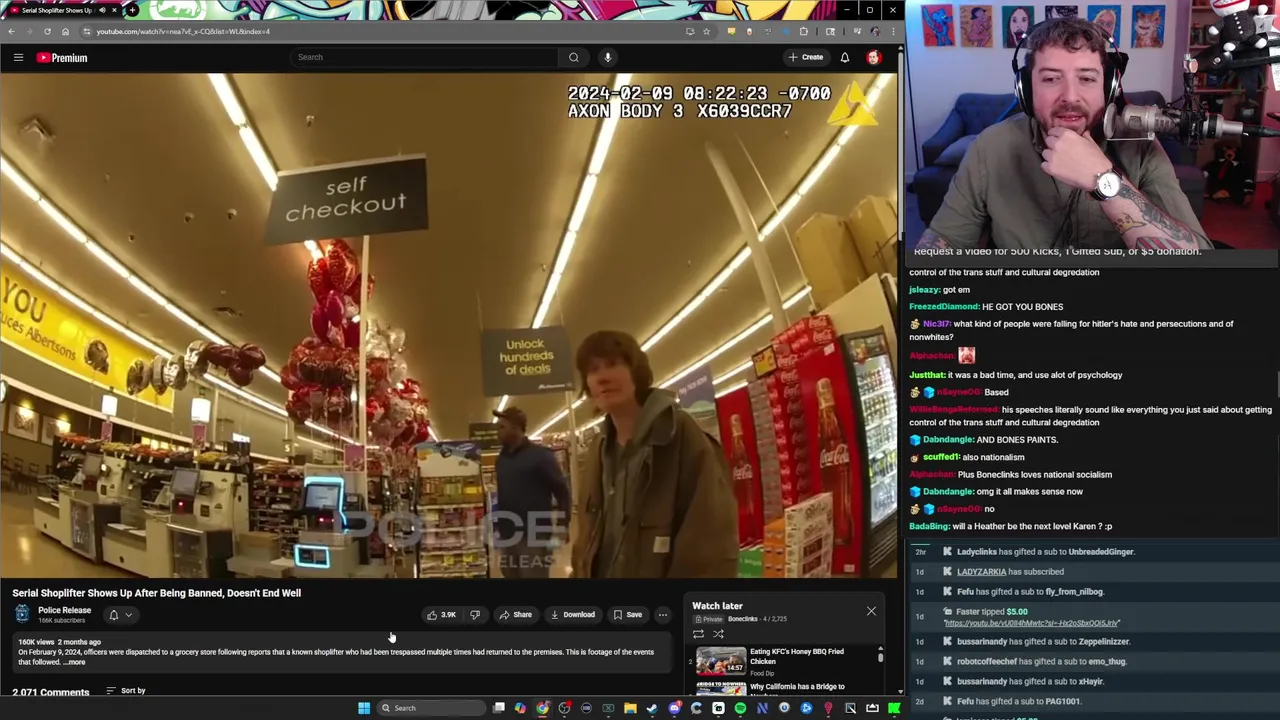The width and height of the screenshot is (1280, 720).
Task: Open the tipped youtu.be link in chat
Action: click(x=1032, y=623)
